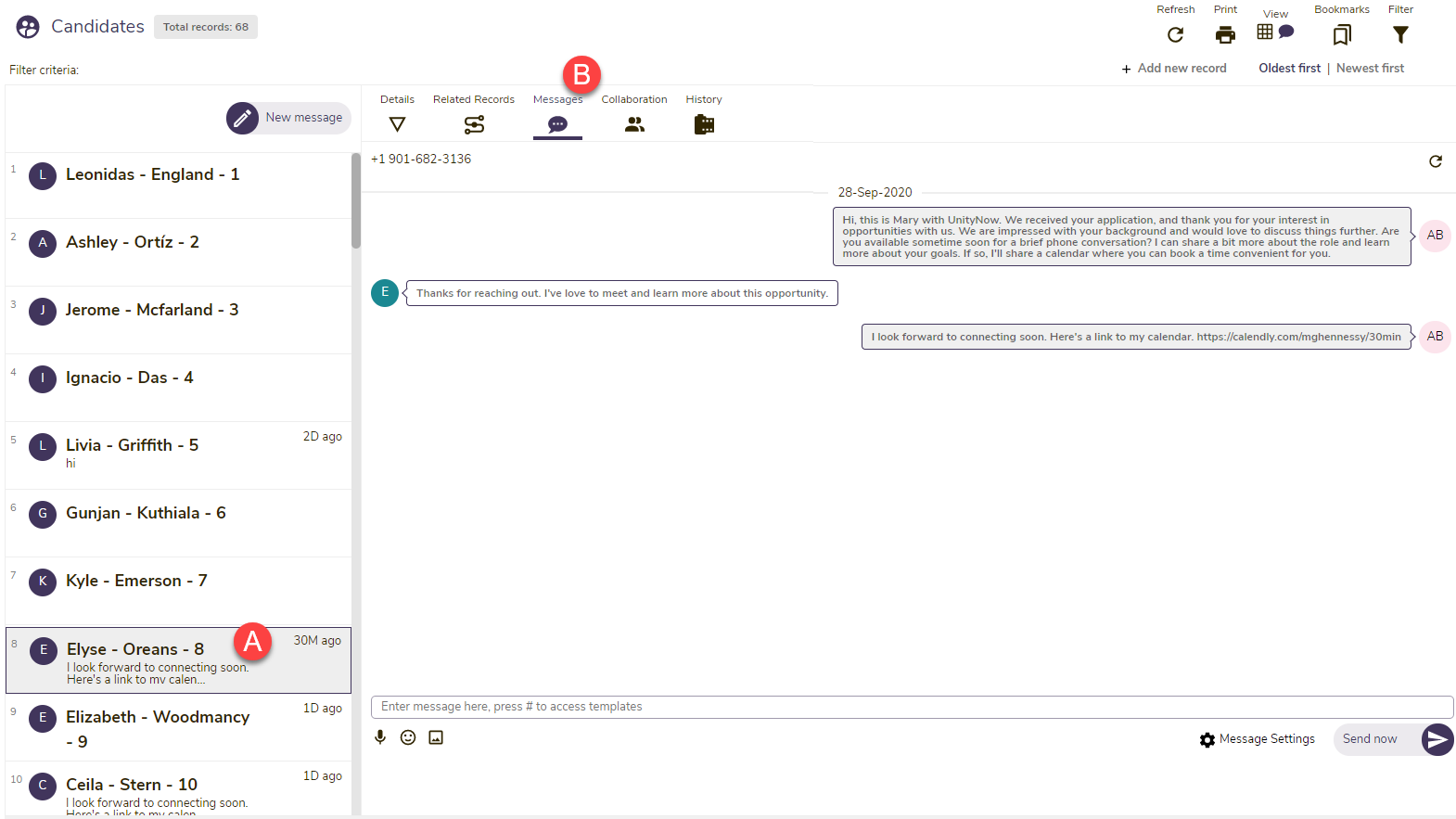Click the I avatar of Ignacio
This screenshot has height=819, width=1456.
click(x=43, y=378)
